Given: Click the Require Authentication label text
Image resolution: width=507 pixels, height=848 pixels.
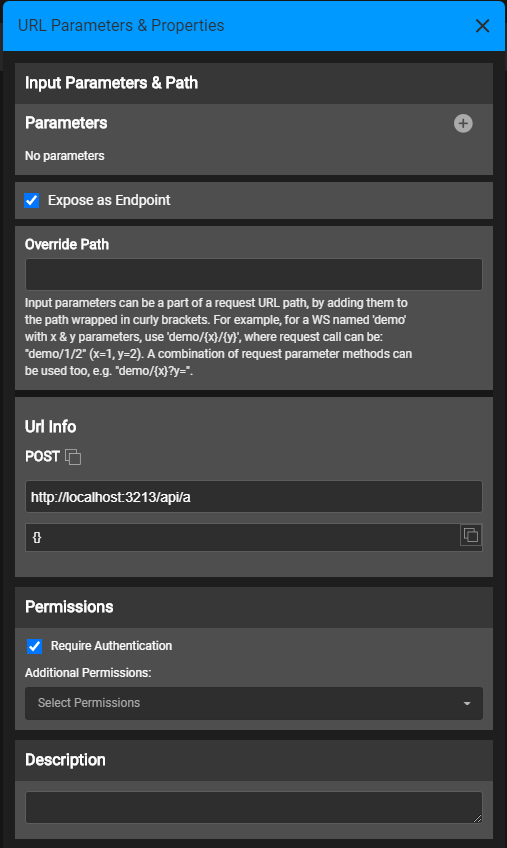Looking at the screenshot, I should [x=111, y=646].
